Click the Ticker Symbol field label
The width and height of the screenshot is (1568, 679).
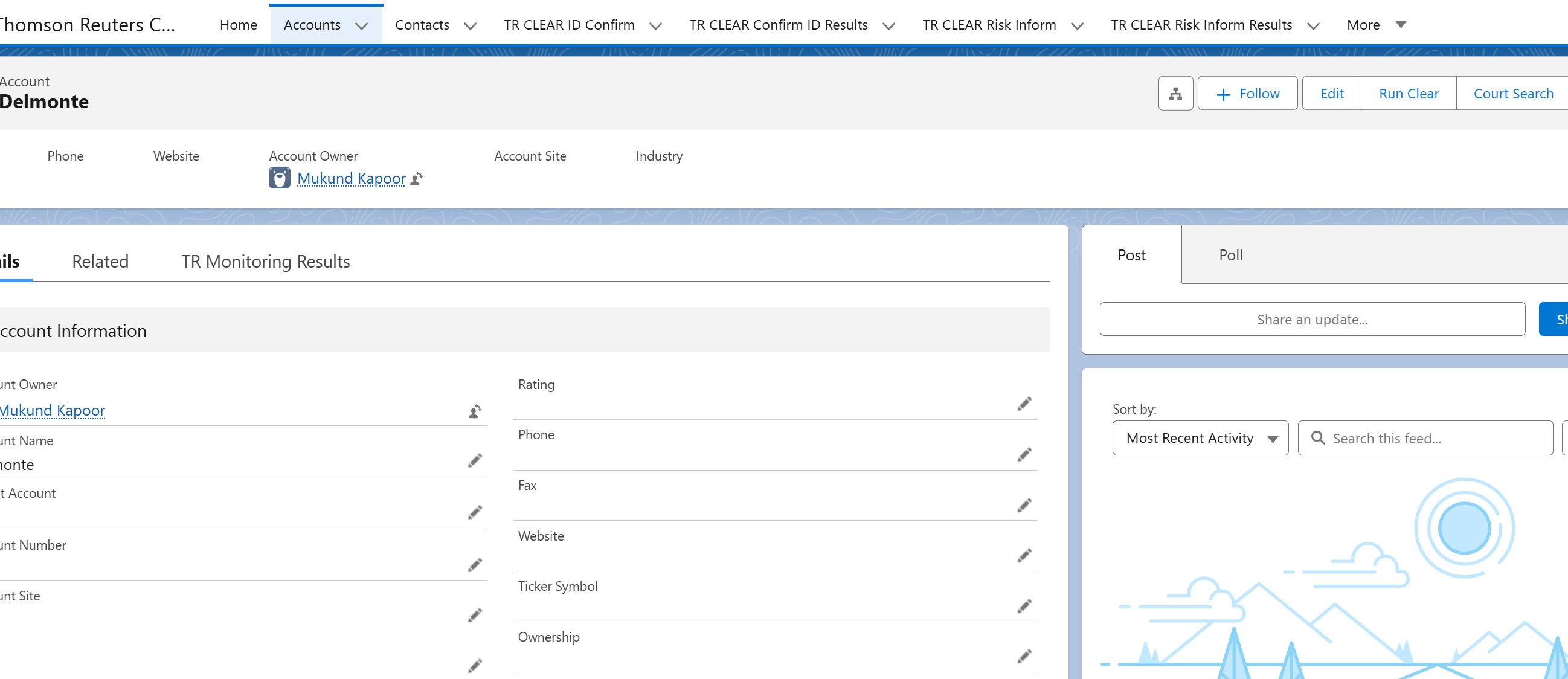click(x=557, y=586)
